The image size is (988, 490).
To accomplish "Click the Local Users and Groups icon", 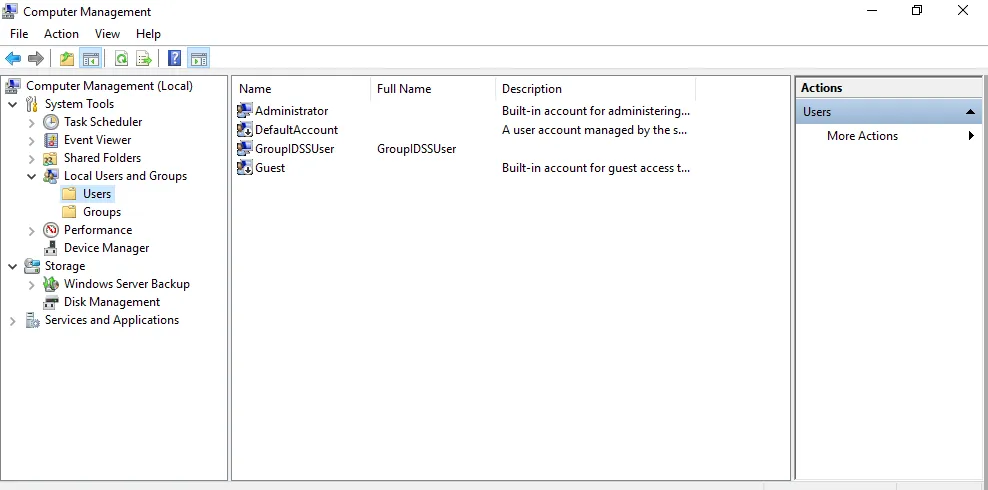I will point(51,176).
